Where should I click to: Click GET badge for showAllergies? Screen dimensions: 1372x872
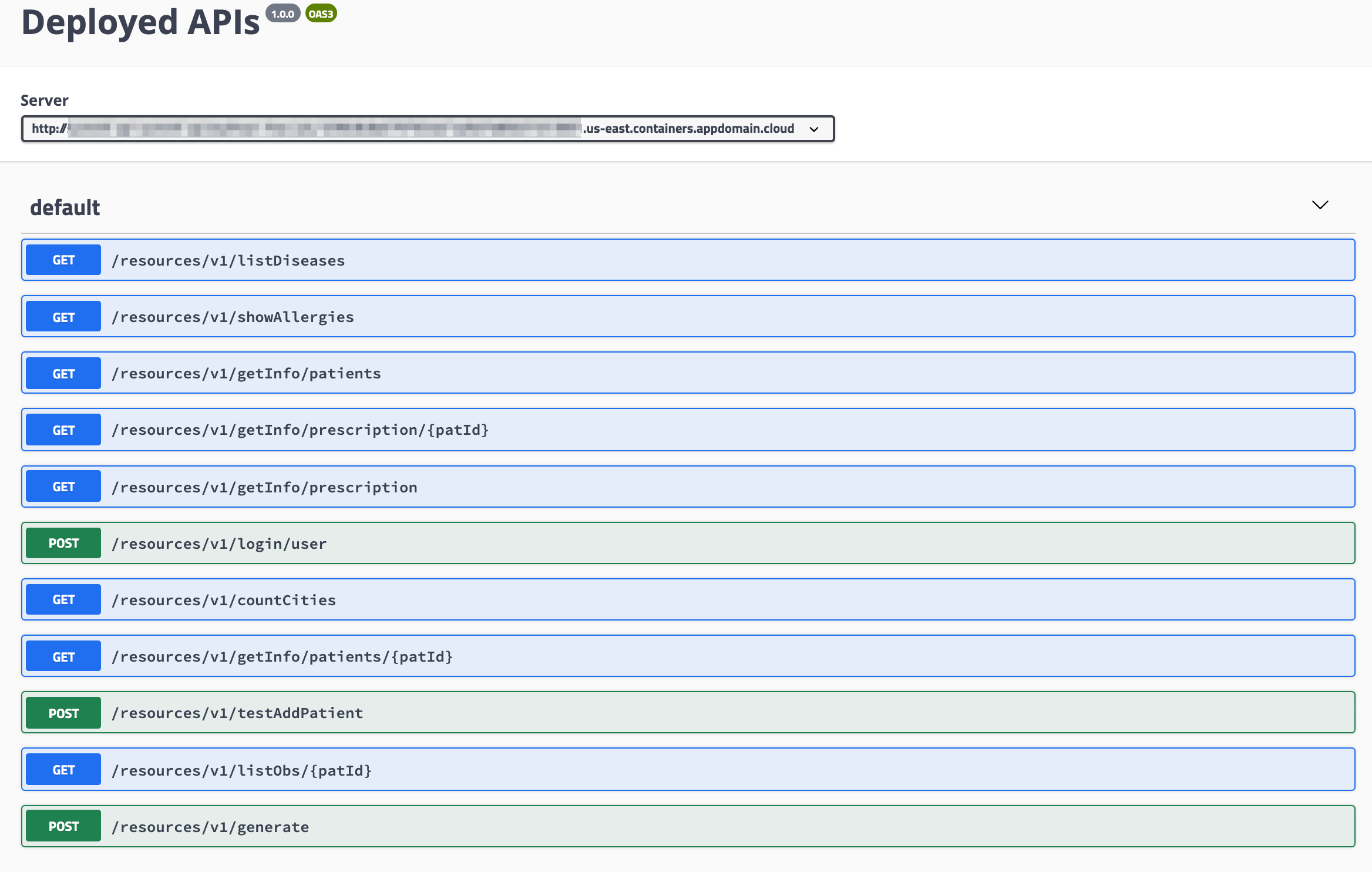(63, 317)
